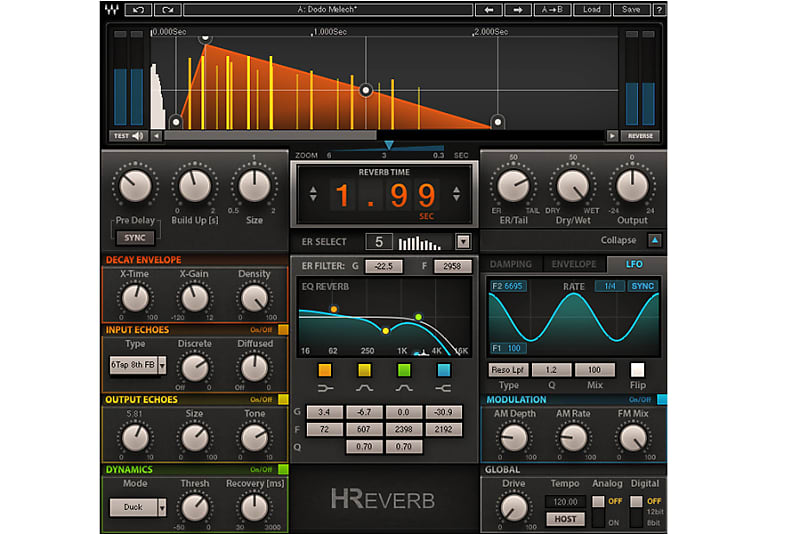Viewport: 800px width, 534px height.
Task: Click the Output knob
Action: click(x=632, y=186)
